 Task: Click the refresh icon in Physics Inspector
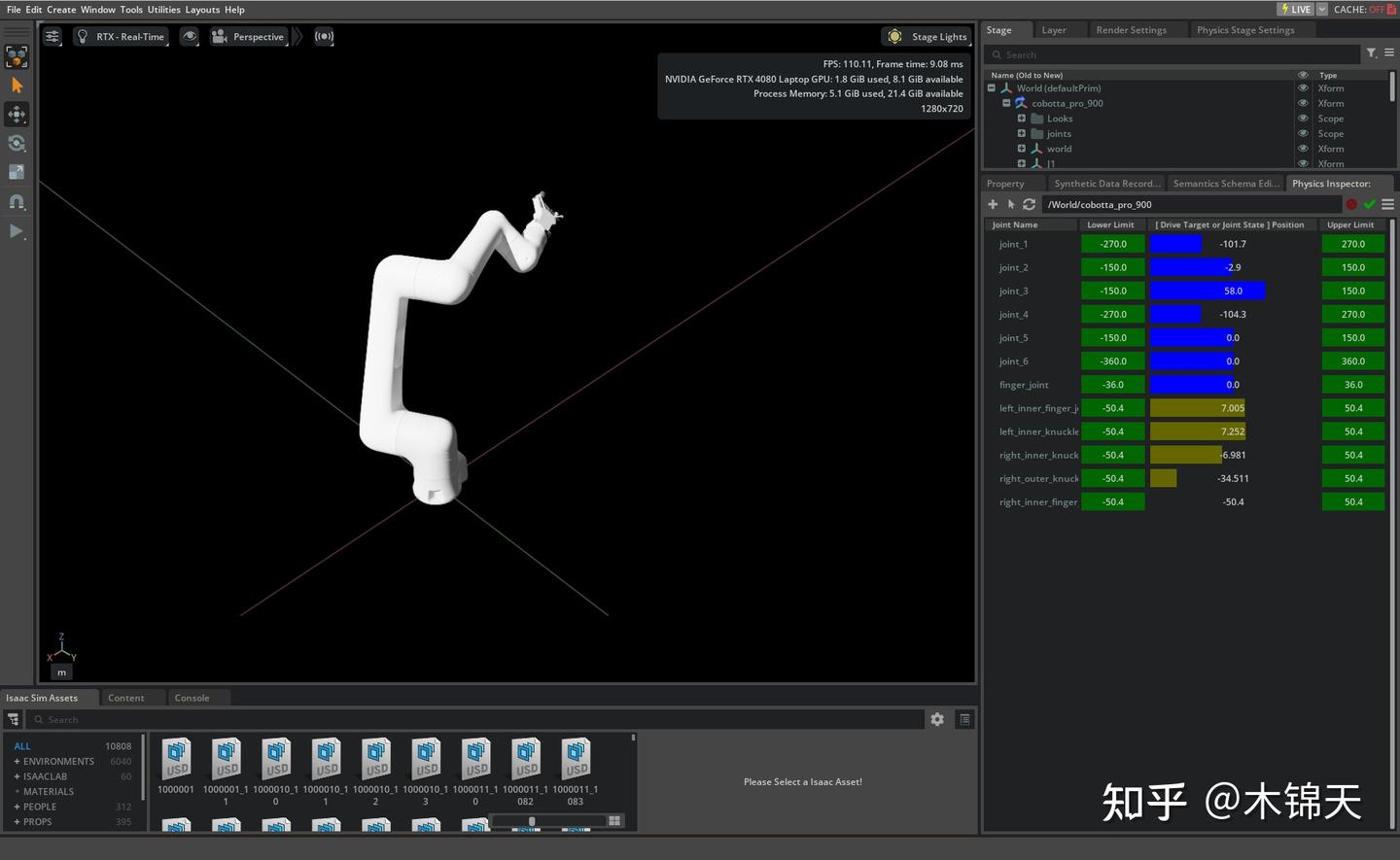coord(1029,204)
